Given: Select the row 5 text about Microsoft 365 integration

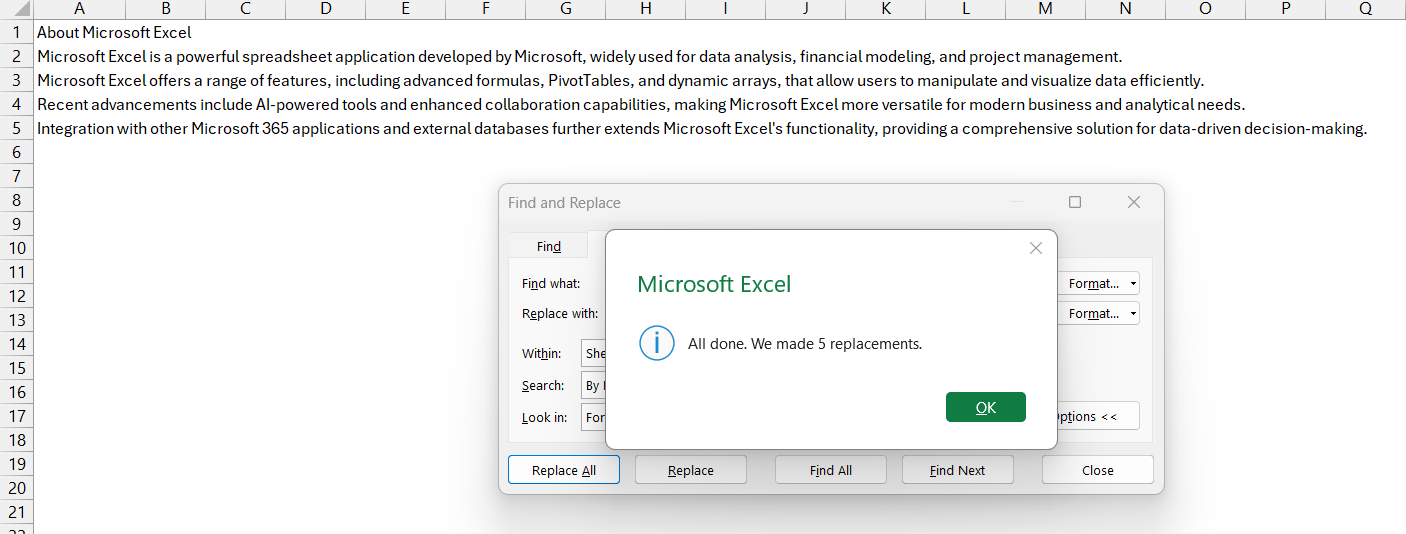Looking at the screenshot, I should [702, 128].
